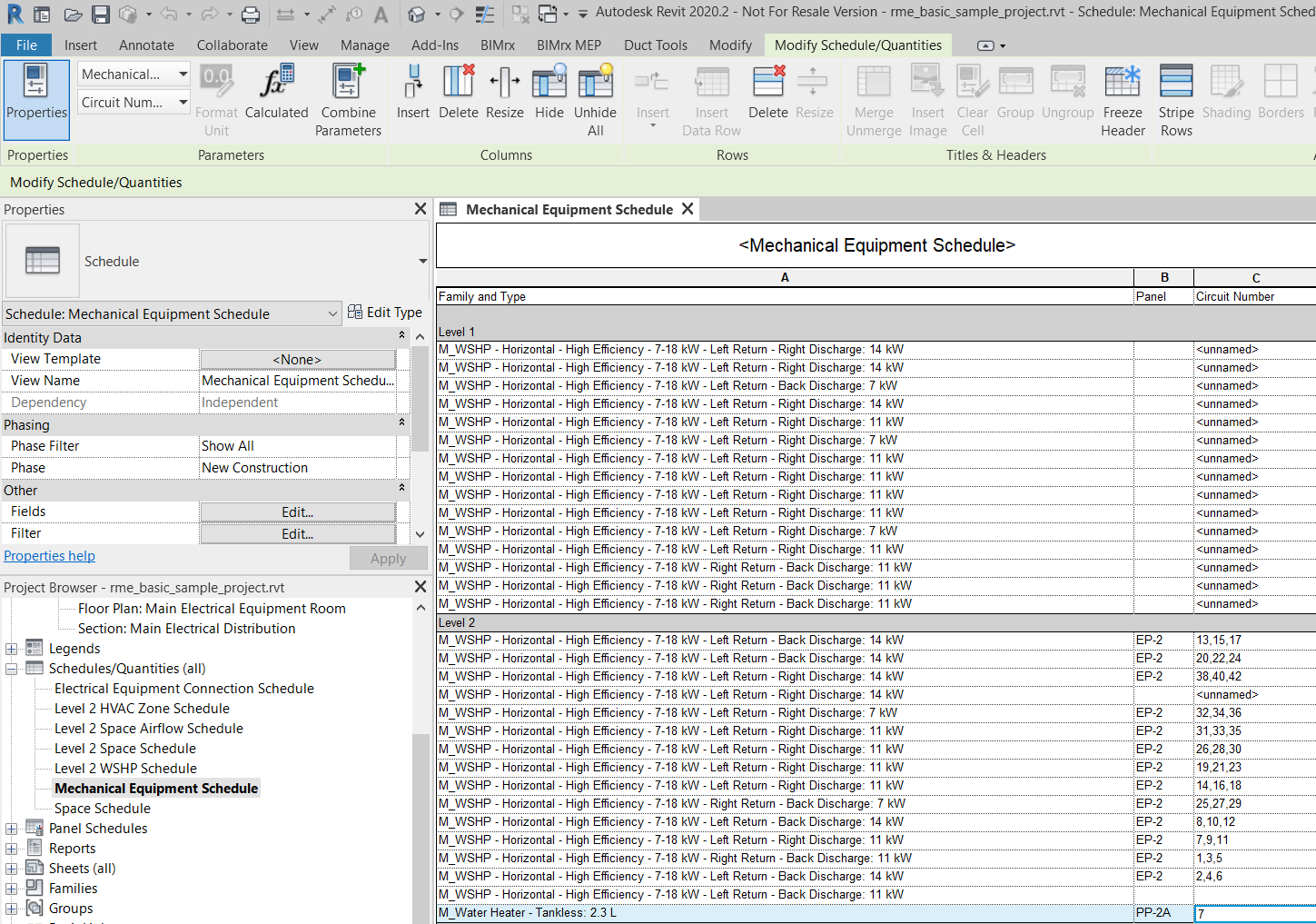Close the Project Browser panel
The image size is (1316, 924).
421,587
